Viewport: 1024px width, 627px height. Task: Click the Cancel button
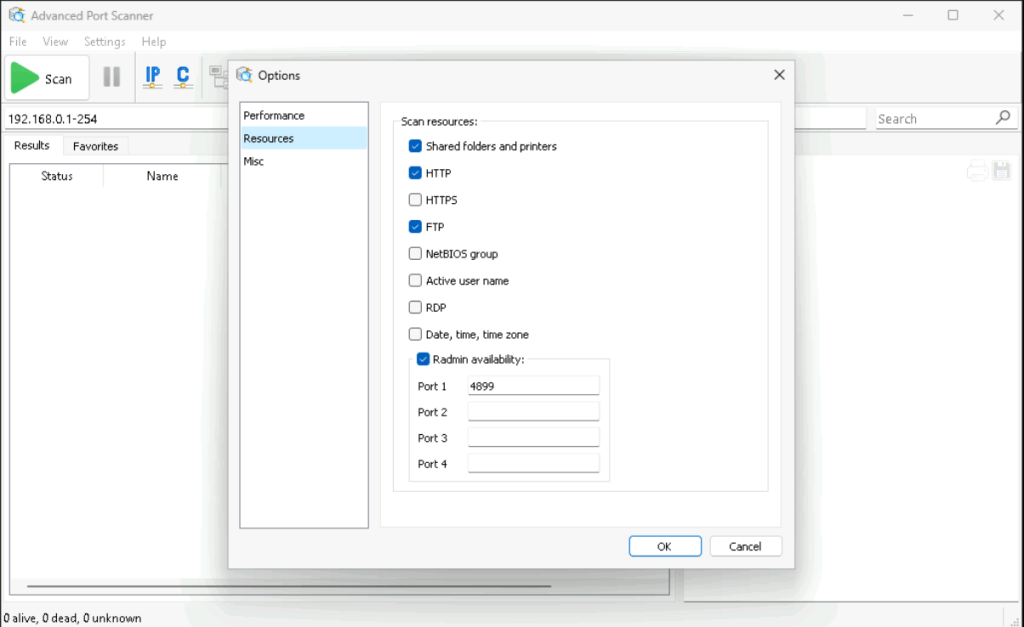[745, 546]
